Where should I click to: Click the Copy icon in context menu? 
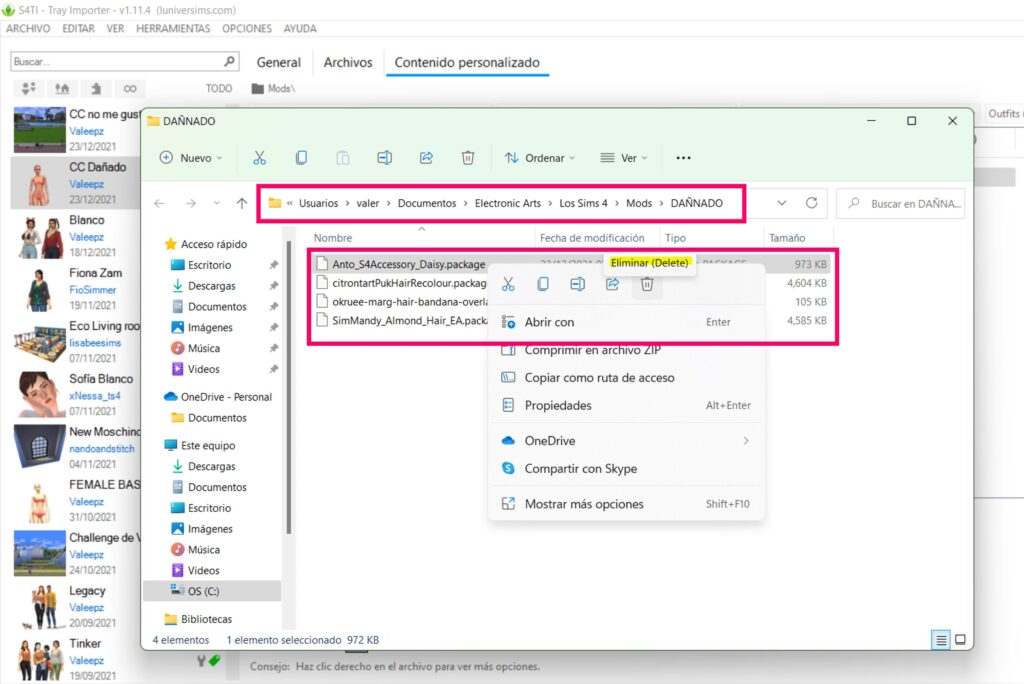tap(543, 284)
